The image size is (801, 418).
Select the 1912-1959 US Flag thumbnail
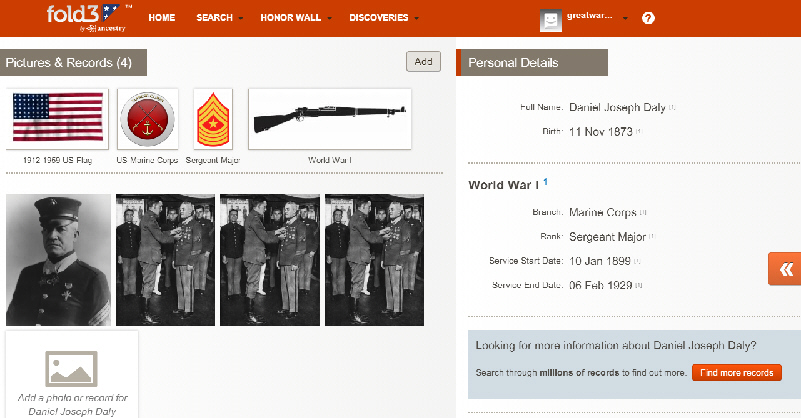tap(58, 118)
